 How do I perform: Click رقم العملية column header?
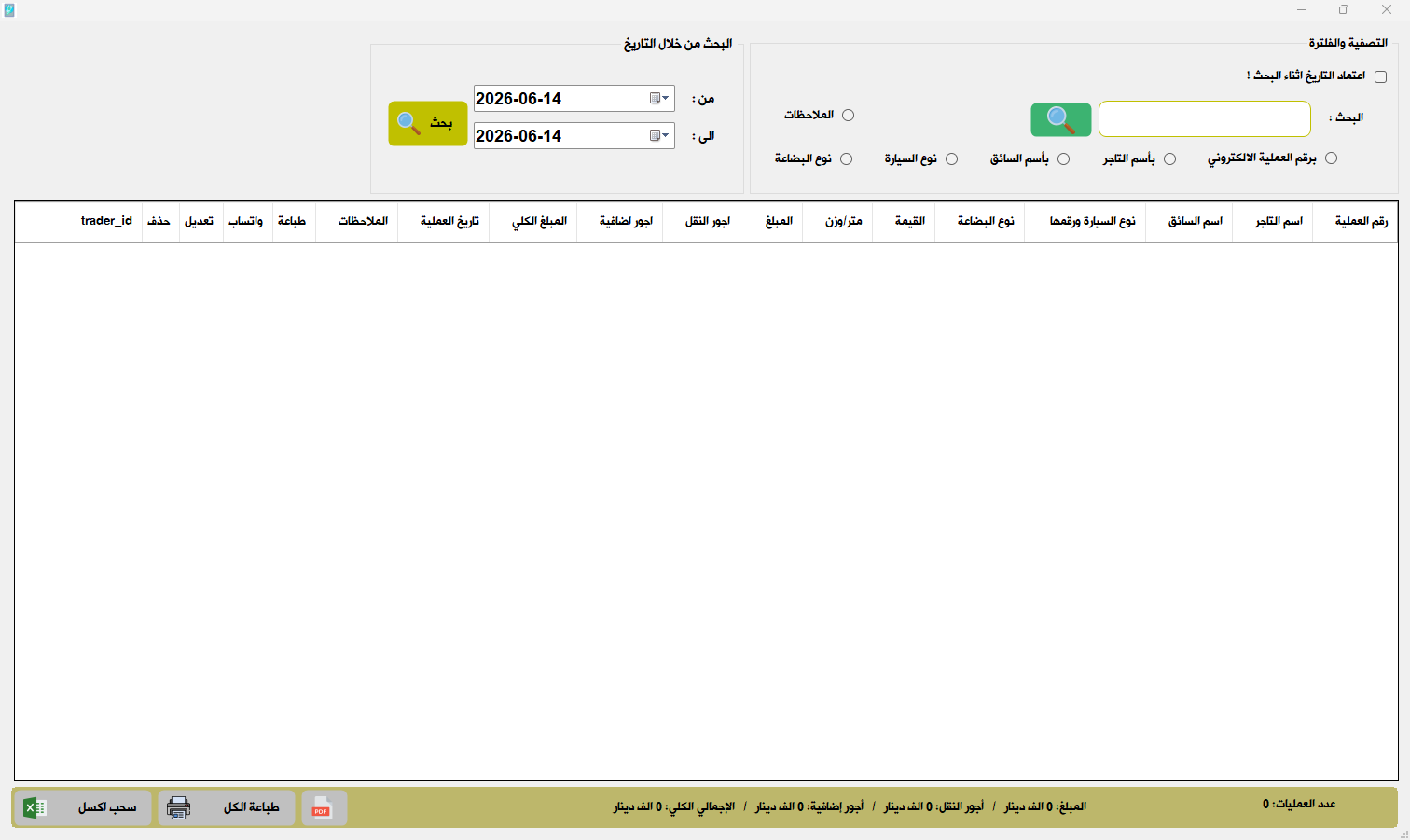point(1355,222)
